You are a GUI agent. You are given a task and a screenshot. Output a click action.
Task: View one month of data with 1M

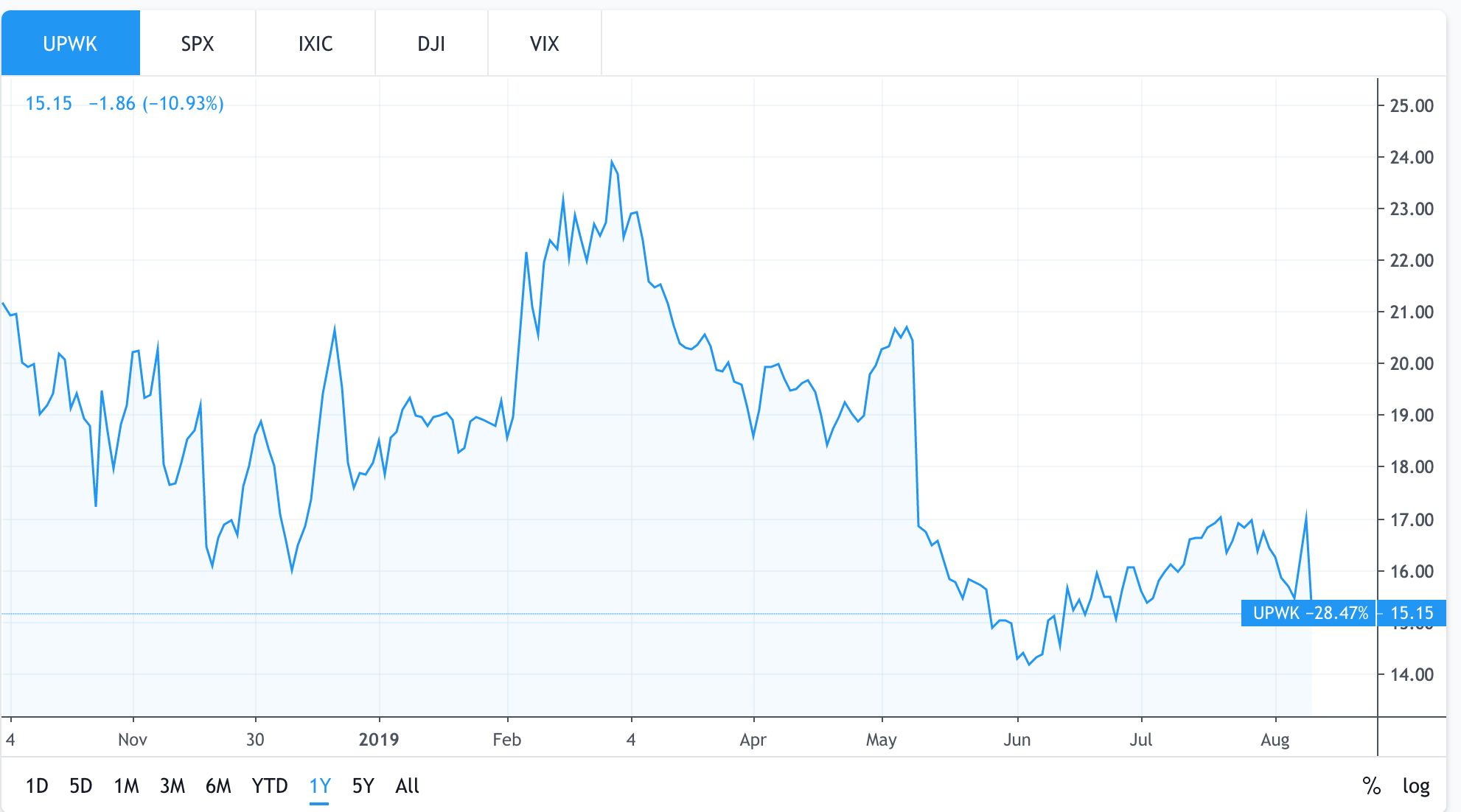click(x=127, y=785)
